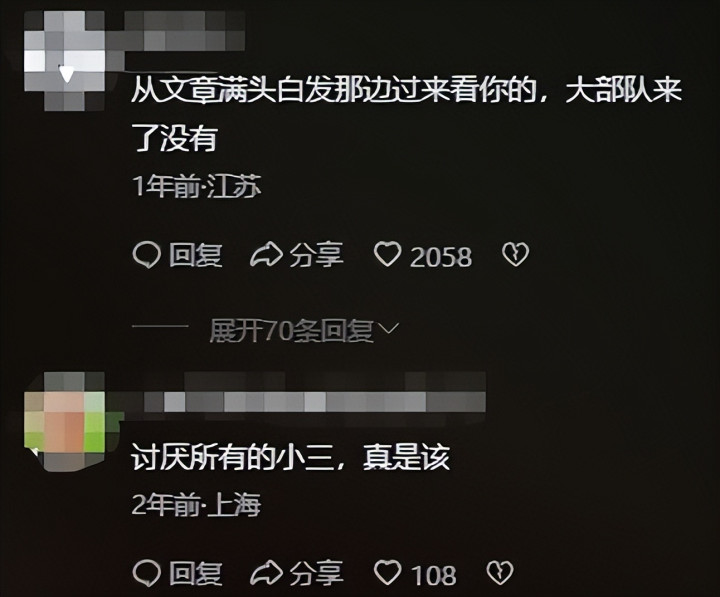Click the 分享 label under the first comment

pyautogui.click(x=317, y=255)
